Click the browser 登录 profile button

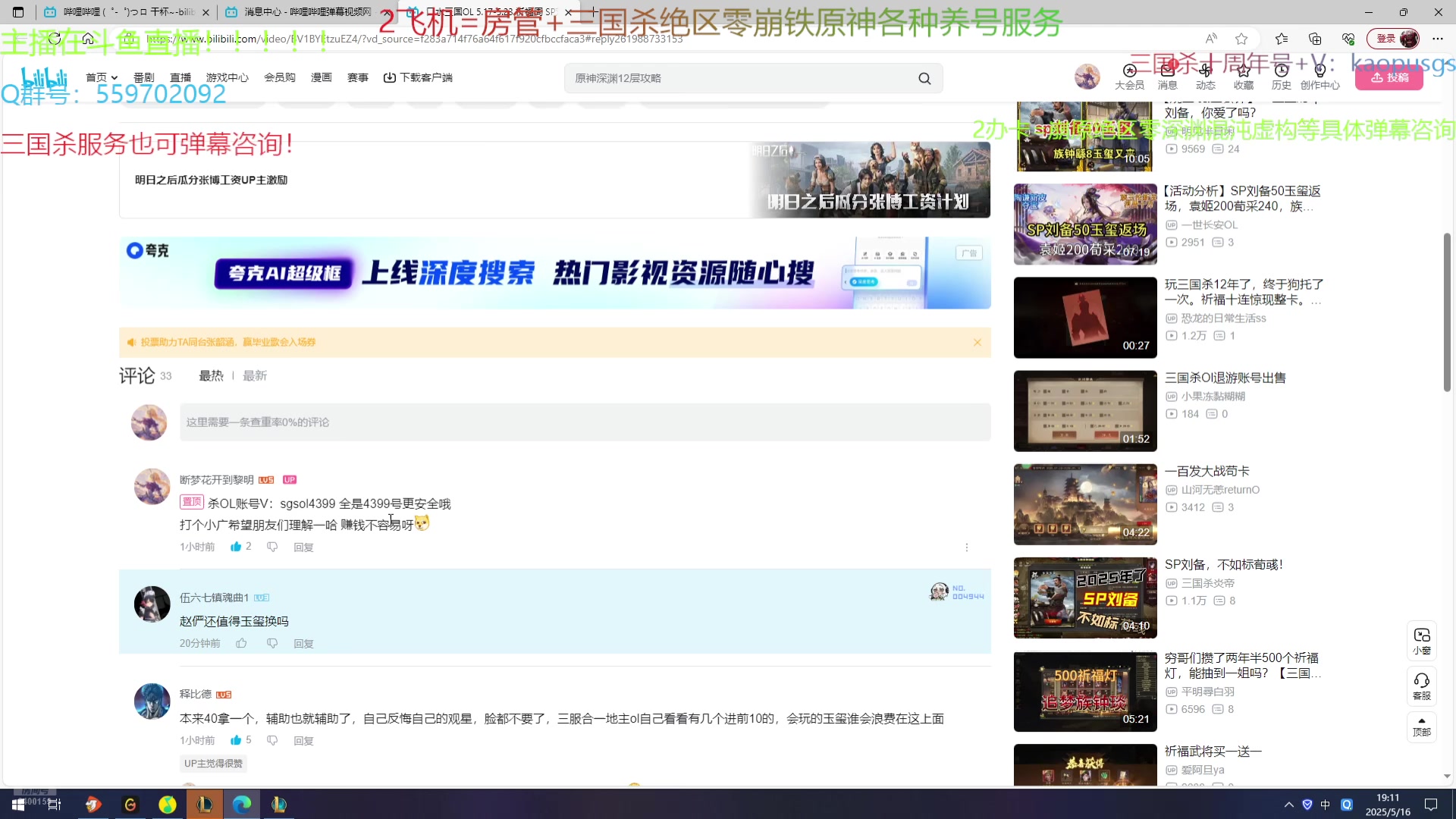pos(1393,39)
